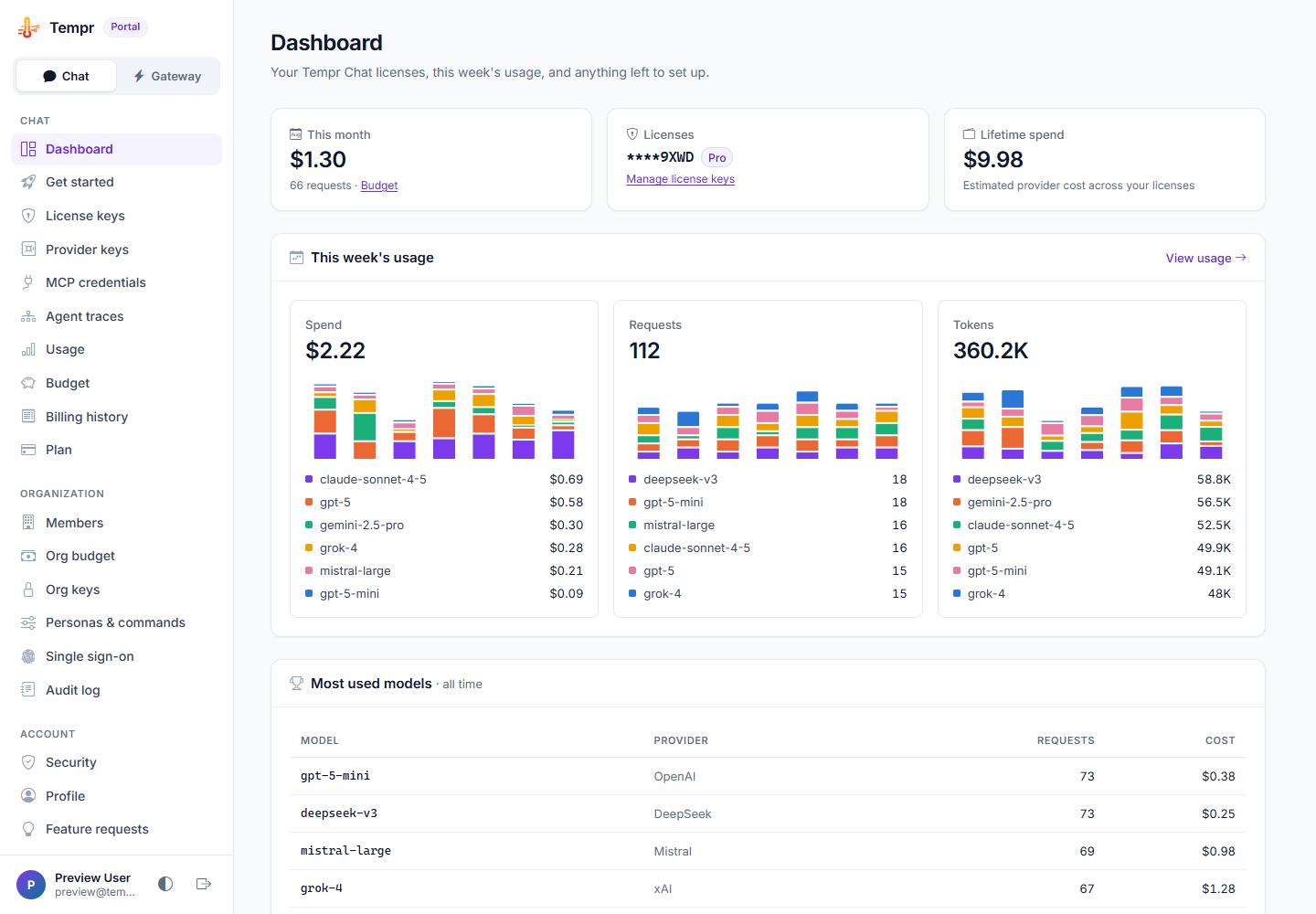Follow the View usage link
The image size is (1316, 914).
[1206, 258]
